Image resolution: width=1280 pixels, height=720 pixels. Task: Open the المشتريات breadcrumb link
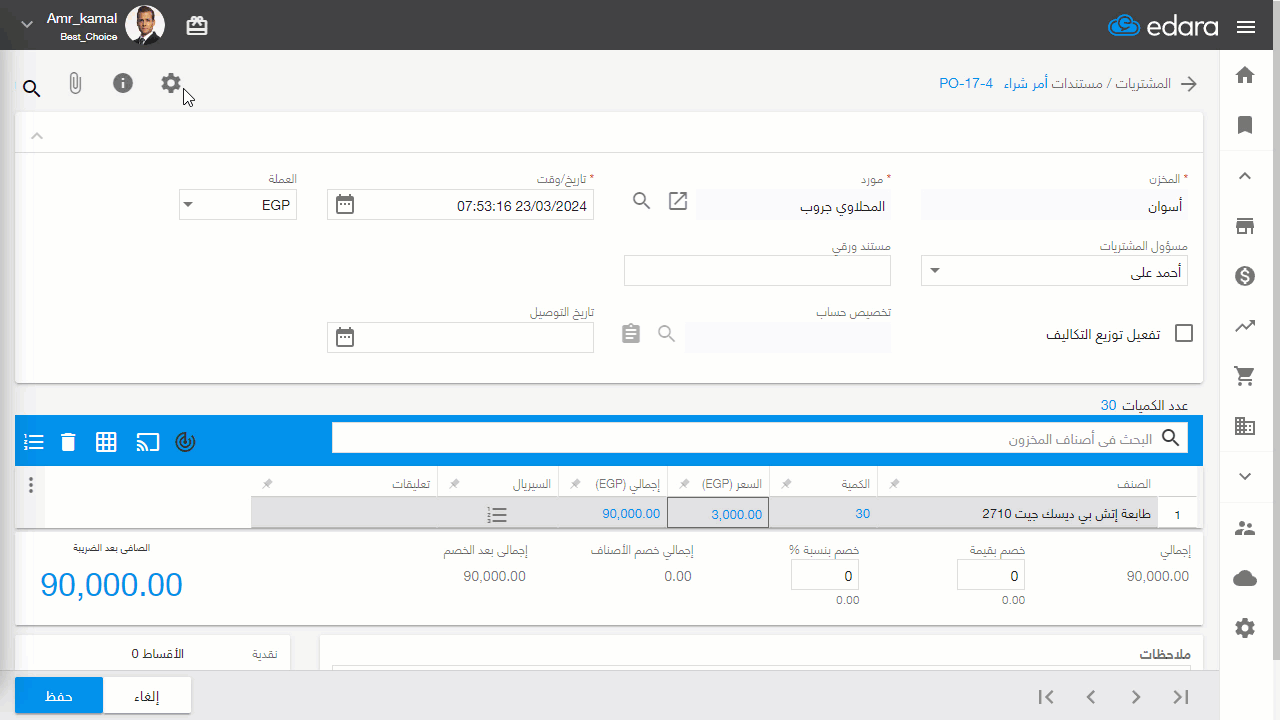[1142, 84]
